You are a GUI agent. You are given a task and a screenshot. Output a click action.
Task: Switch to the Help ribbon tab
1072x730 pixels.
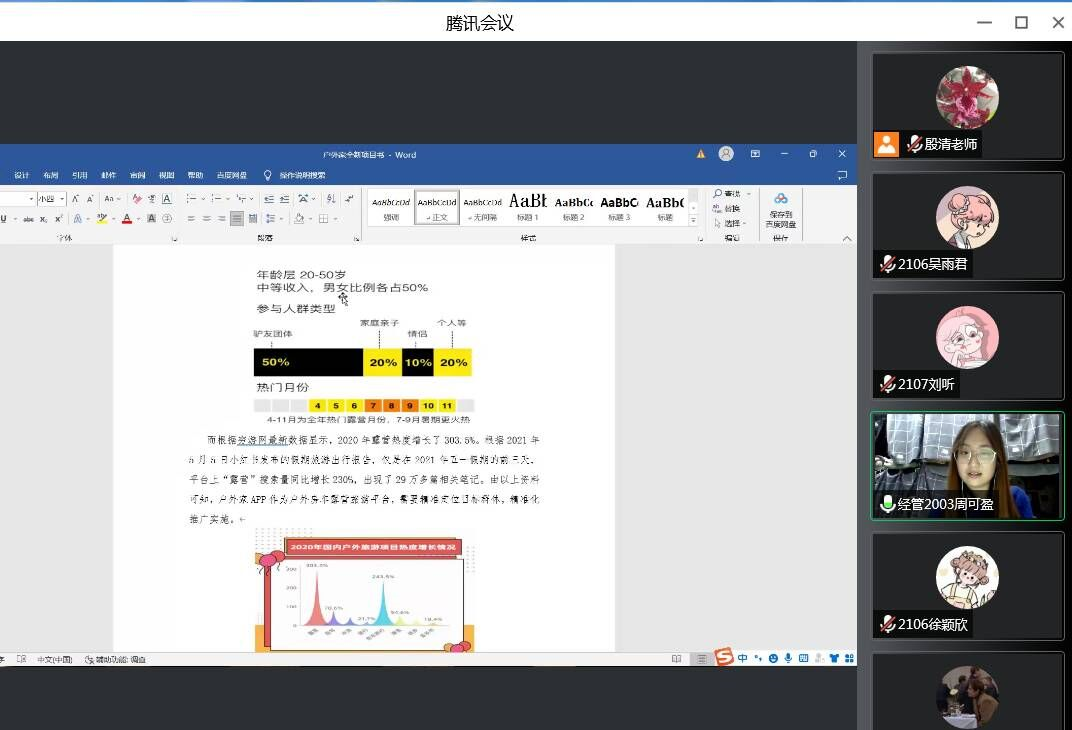(195, 175)
